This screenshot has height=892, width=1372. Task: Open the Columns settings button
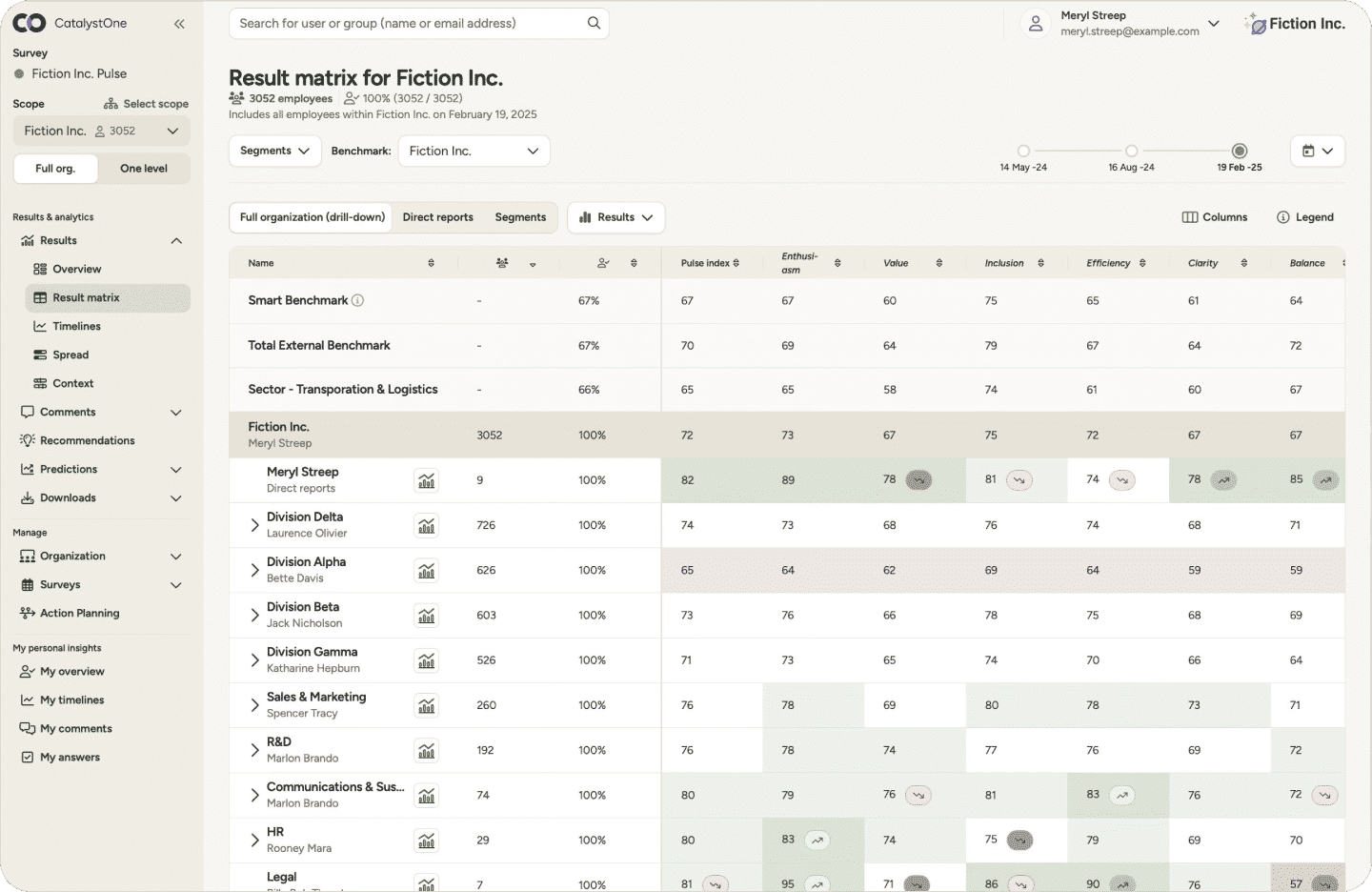pos(1215,217)
